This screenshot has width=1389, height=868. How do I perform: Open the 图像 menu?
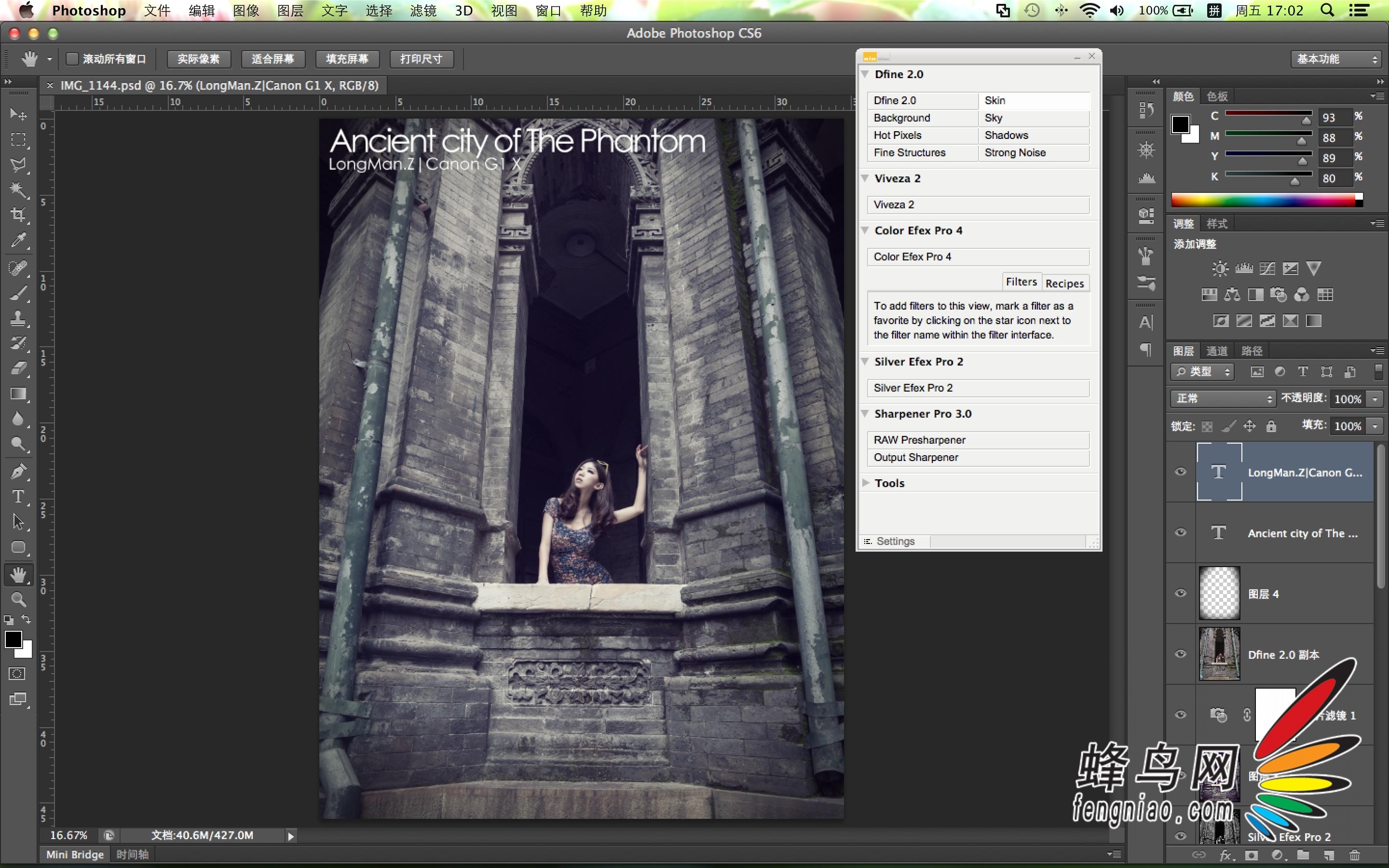point(245,11)
